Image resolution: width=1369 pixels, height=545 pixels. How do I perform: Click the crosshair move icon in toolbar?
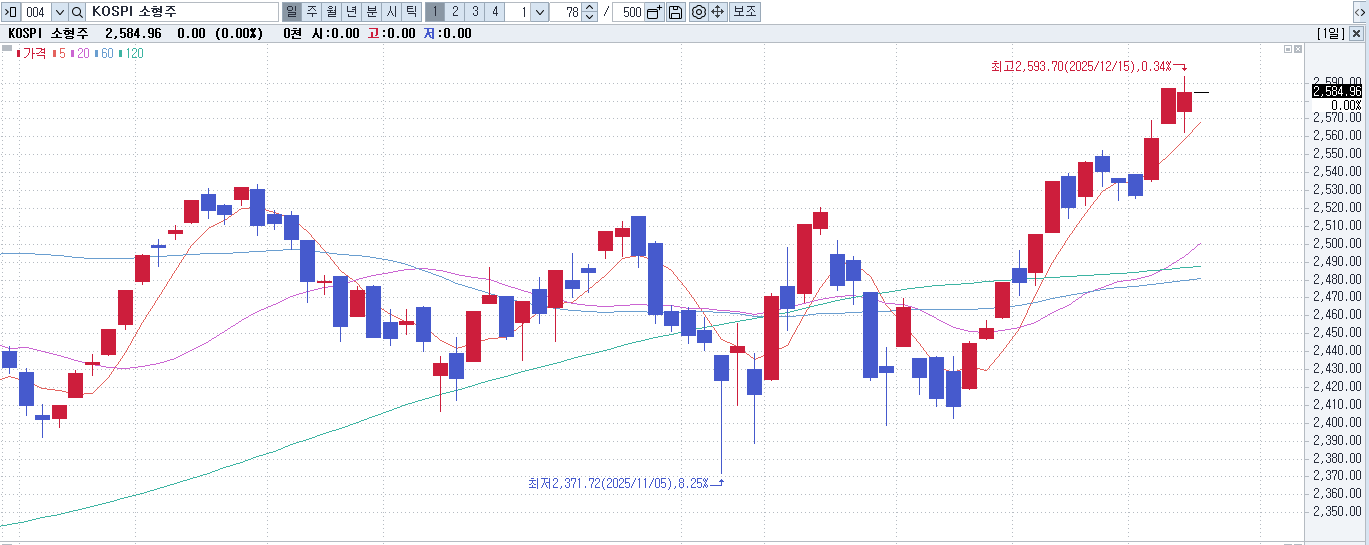(x=717, y=12)
